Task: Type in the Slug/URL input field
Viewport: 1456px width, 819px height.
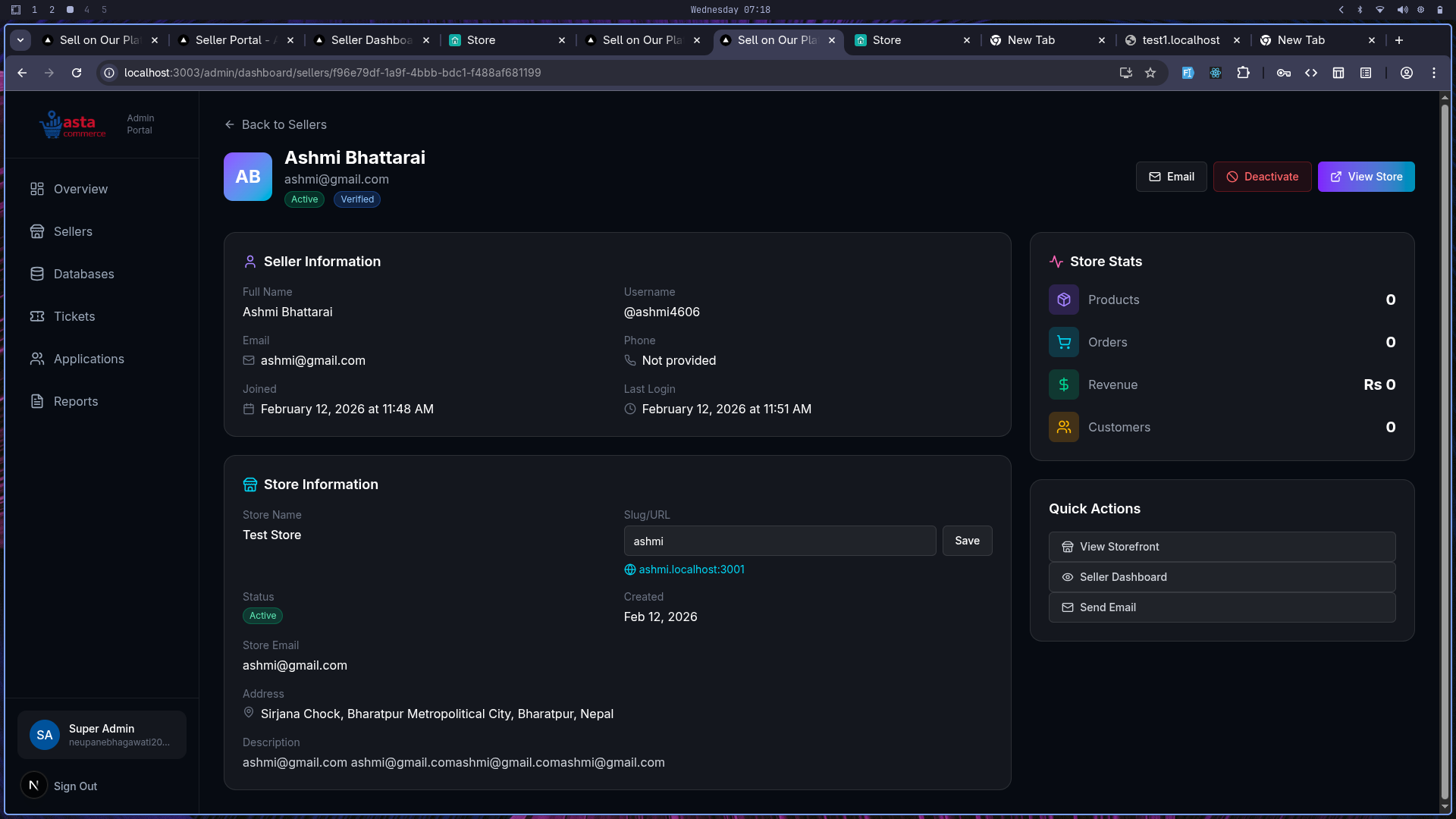Action: point(780,541)
